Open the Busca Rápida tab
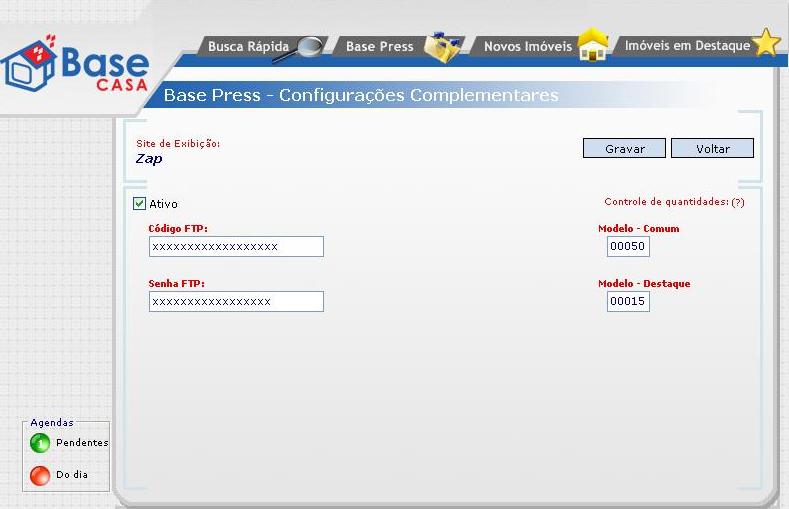The image size is (789, 509). [x=247, y=47]
